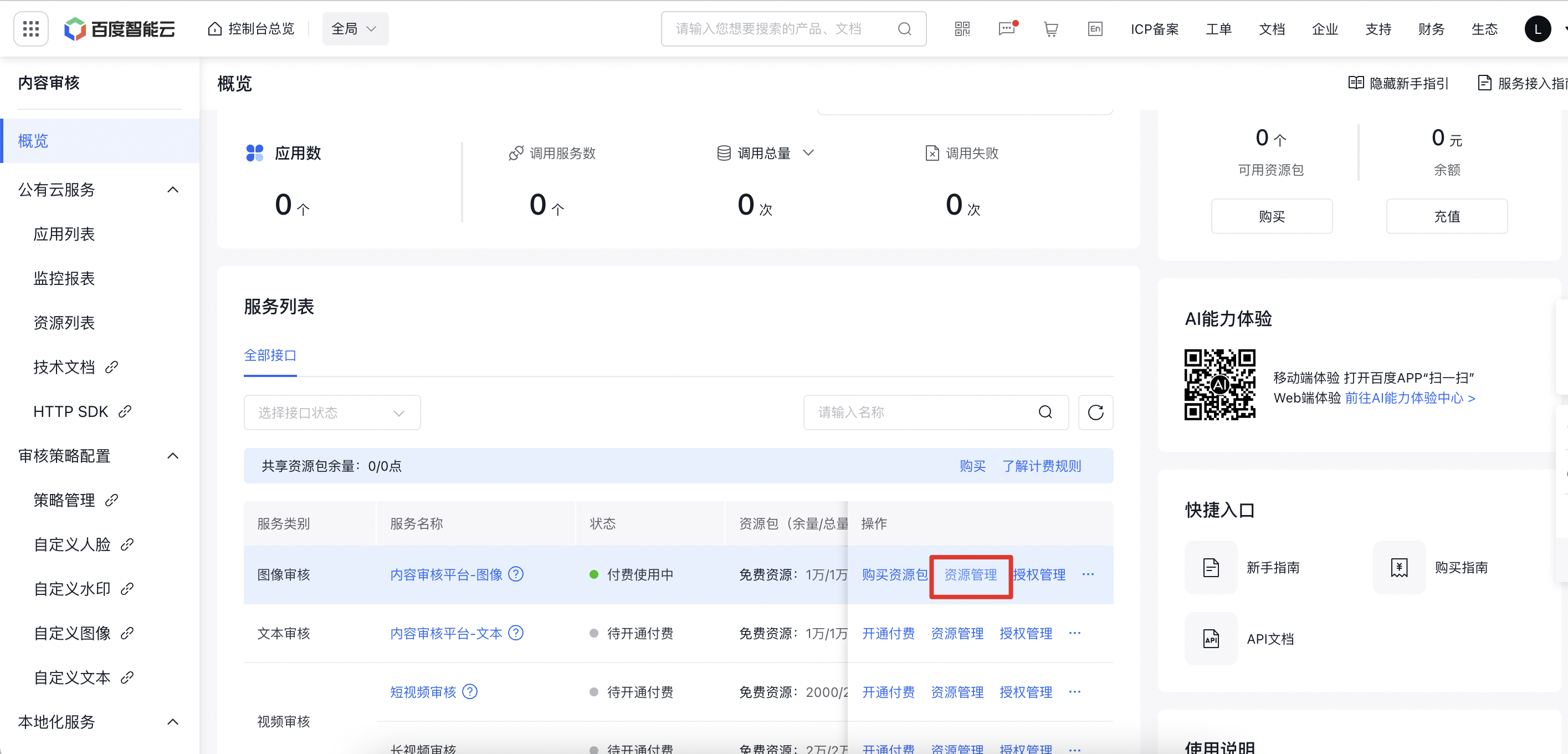Screen dimensions: 1568x754
Task: Open 内容审核平台-图像 service link
Action: [x=446, y=574]
